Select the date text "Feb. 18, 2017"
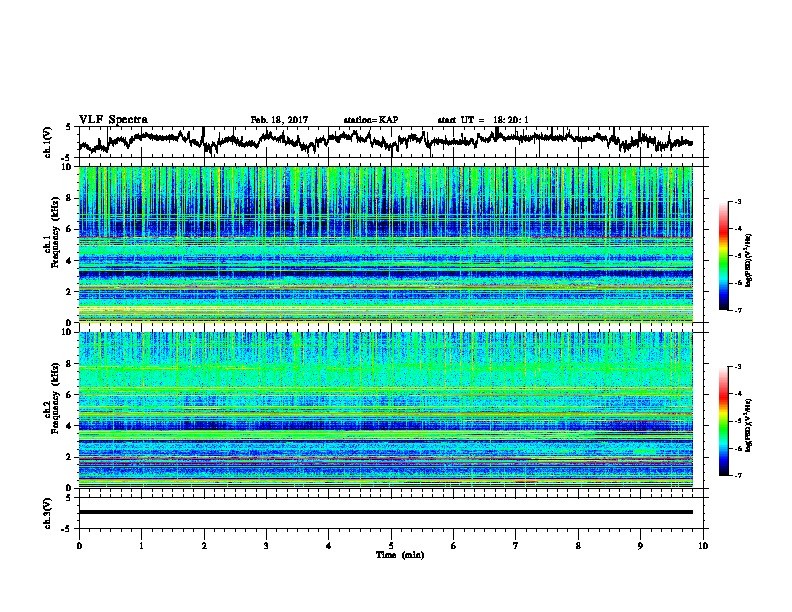 pos(279,120)
